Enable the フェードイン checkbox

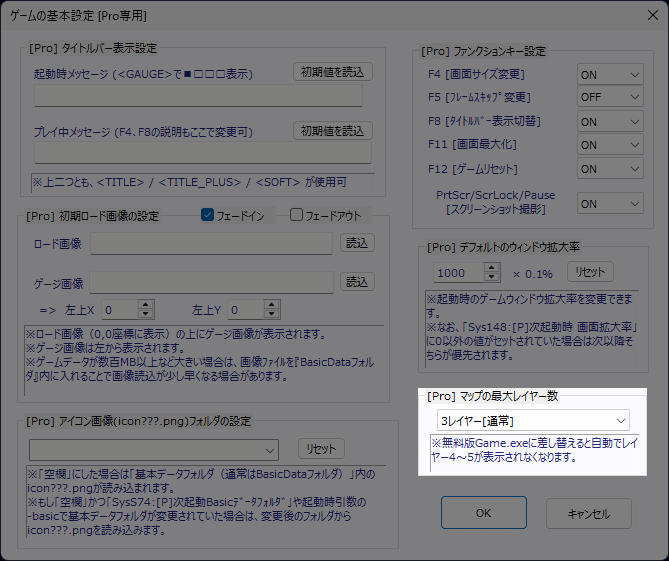(x=208, y=214)
